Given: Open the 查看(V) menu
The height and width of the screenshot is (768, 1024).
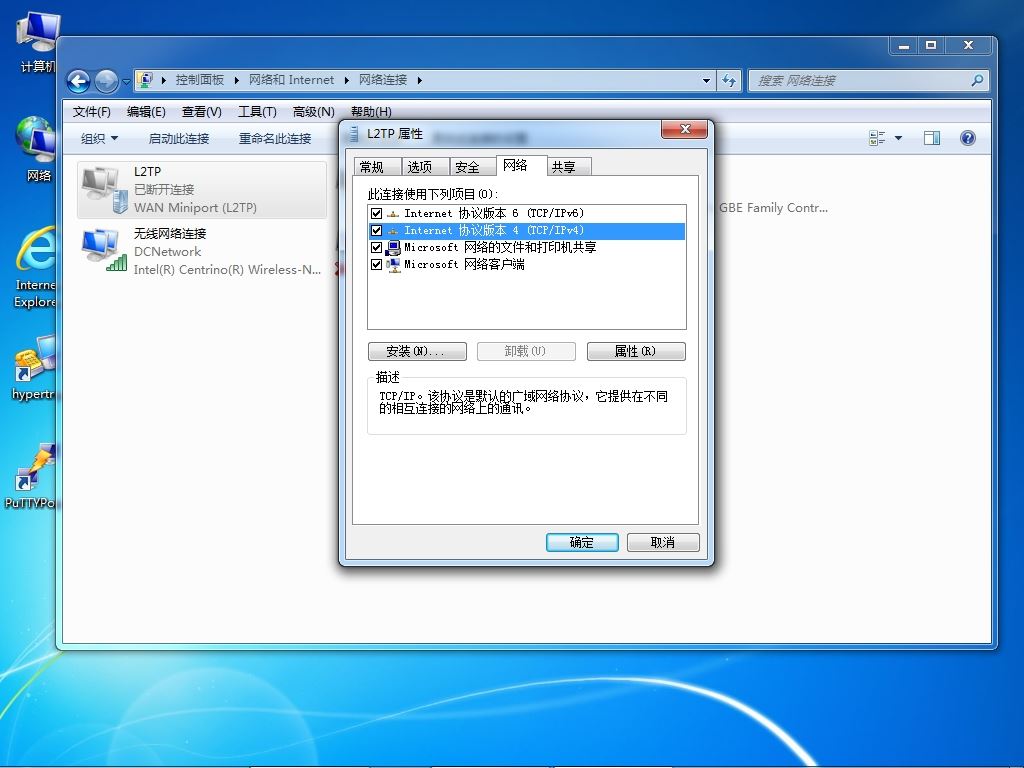Looking at the screenshot, I should click(x=202, y=112).
